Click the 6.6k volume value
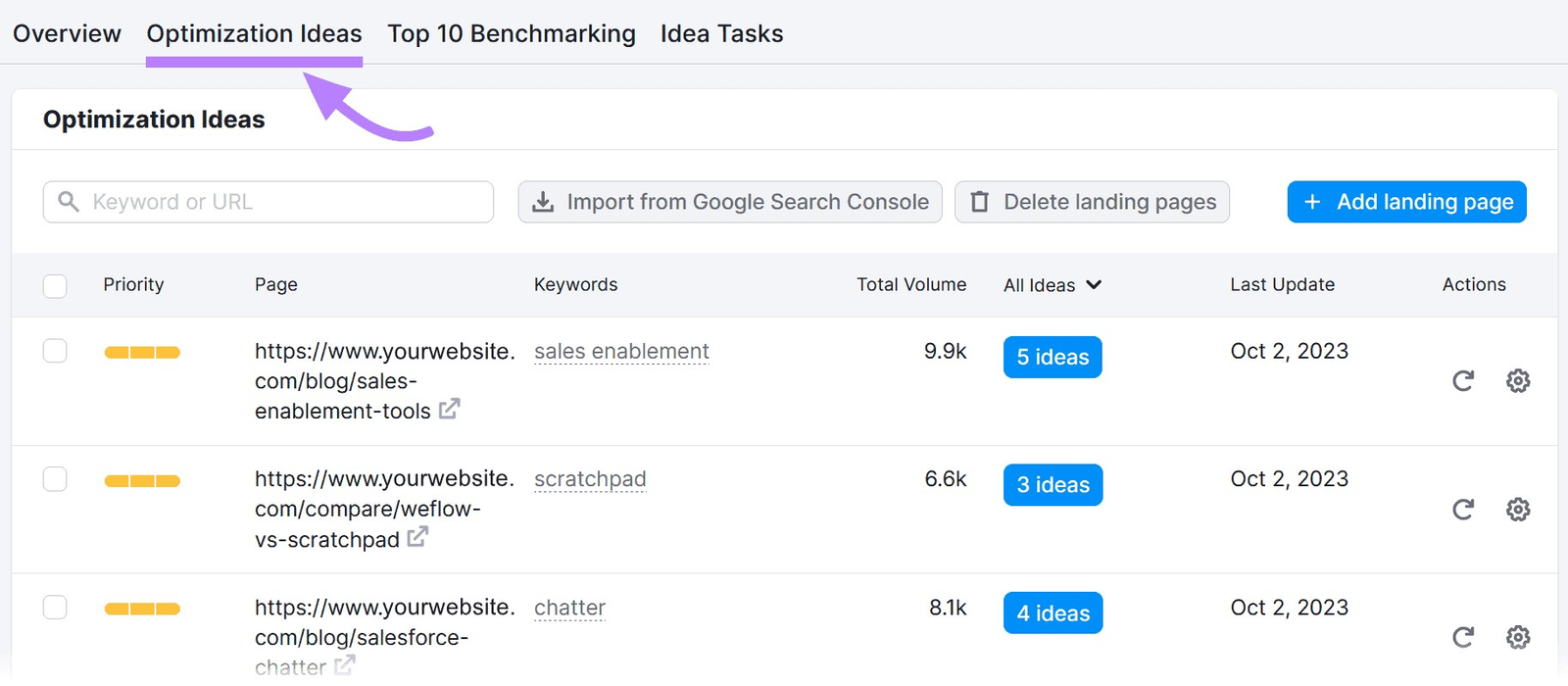This screenshot has width=1568, height=686. pyautogui.click(x=945, y=479)
